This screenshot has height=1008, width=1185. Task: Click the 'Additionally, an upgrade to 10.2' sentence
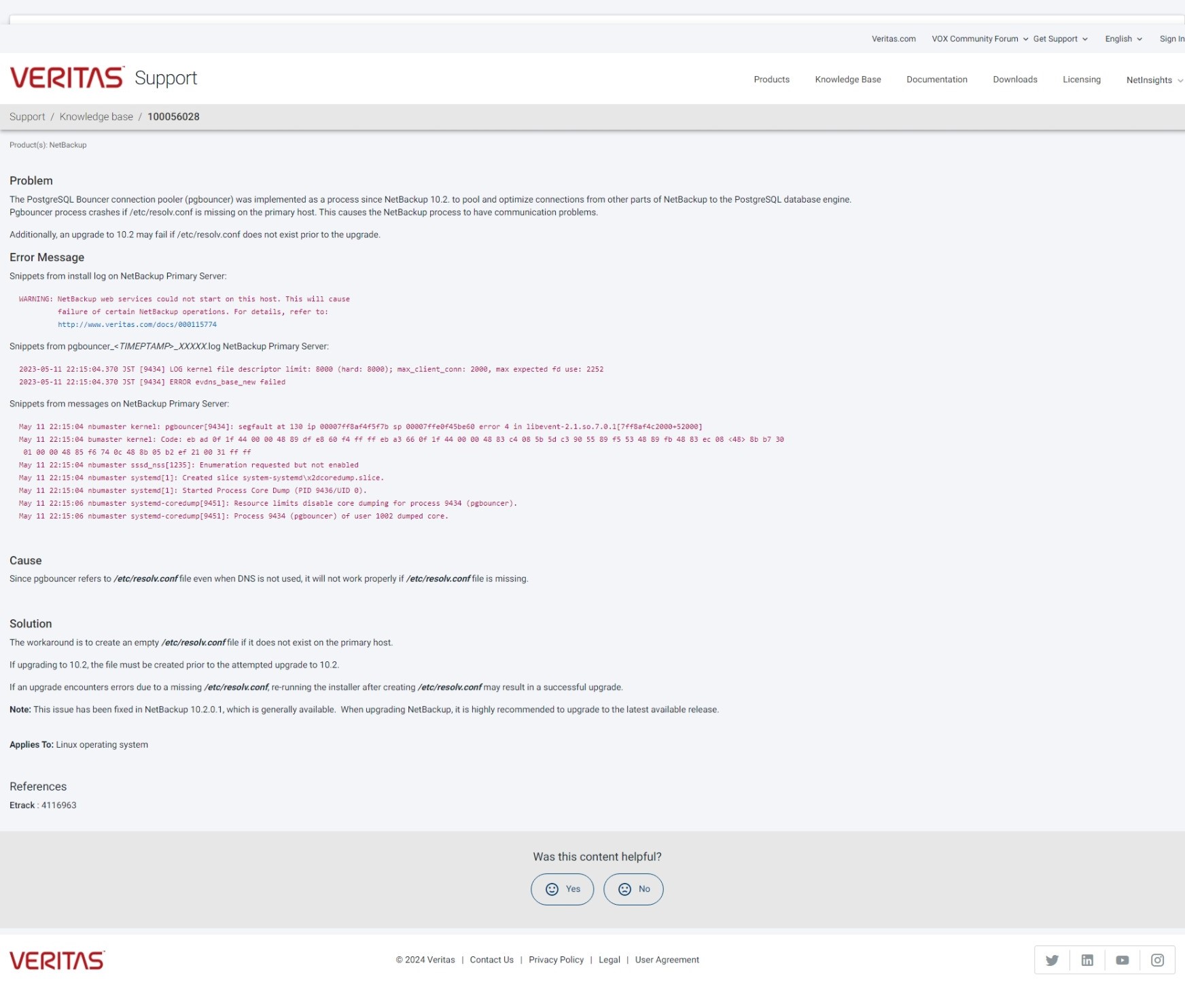(195, 235)
